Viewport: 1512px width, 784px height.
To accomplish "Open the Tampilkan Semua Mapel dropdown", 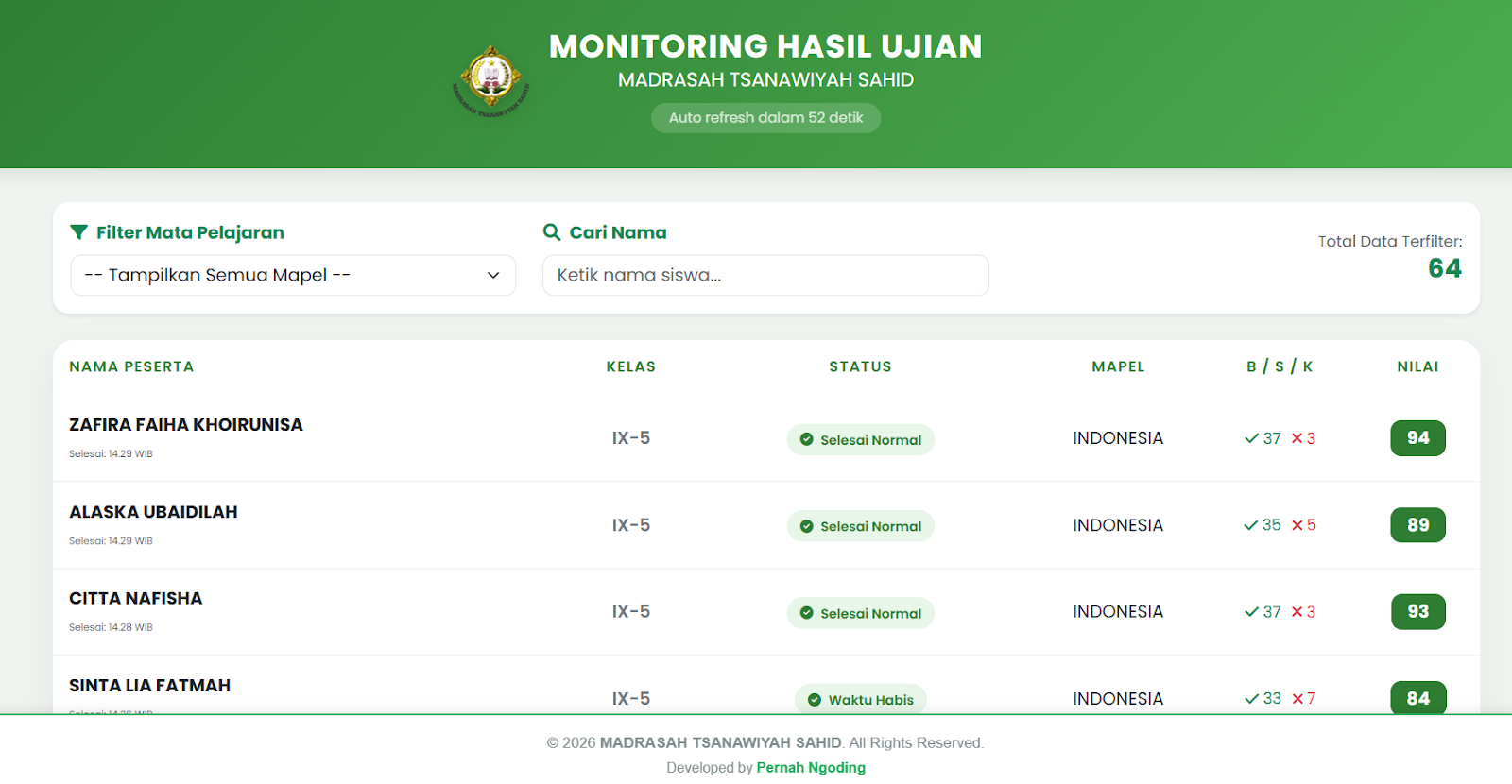I will pos(293,275).
